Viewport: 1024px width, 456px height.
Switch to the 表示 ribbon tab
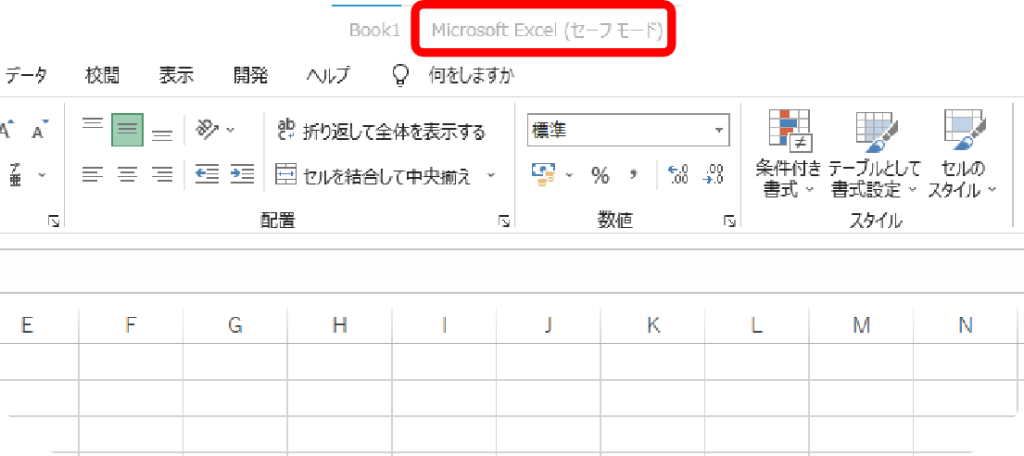click(x=176, y=75)
